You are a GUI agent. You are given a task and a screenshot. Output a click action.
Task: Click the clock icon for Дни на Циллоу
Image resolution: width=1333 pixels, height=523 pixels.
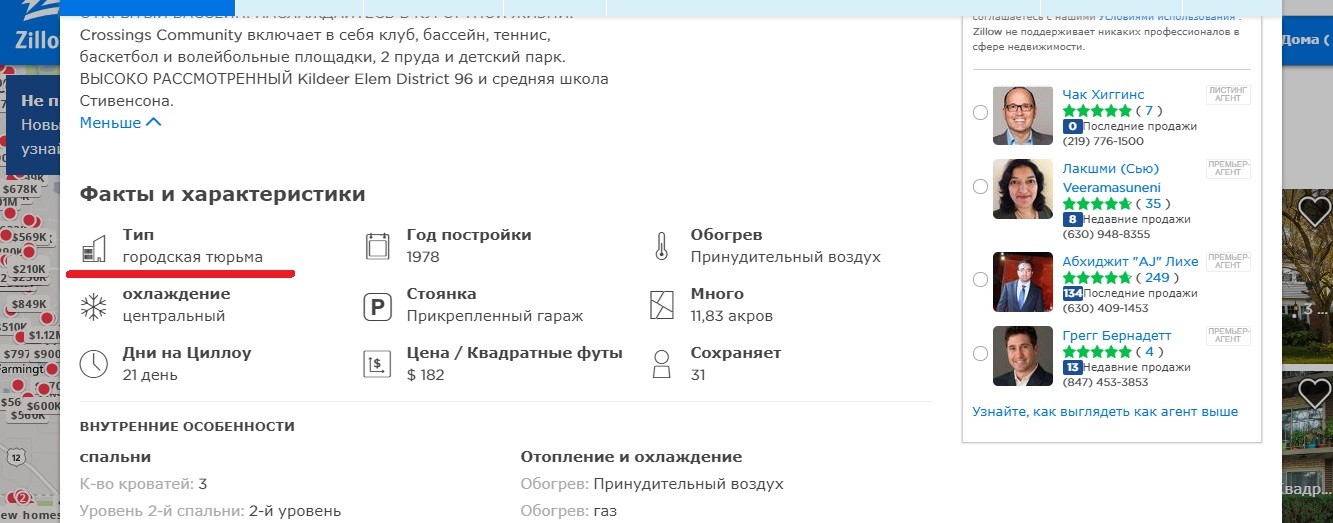coord(93,364)
